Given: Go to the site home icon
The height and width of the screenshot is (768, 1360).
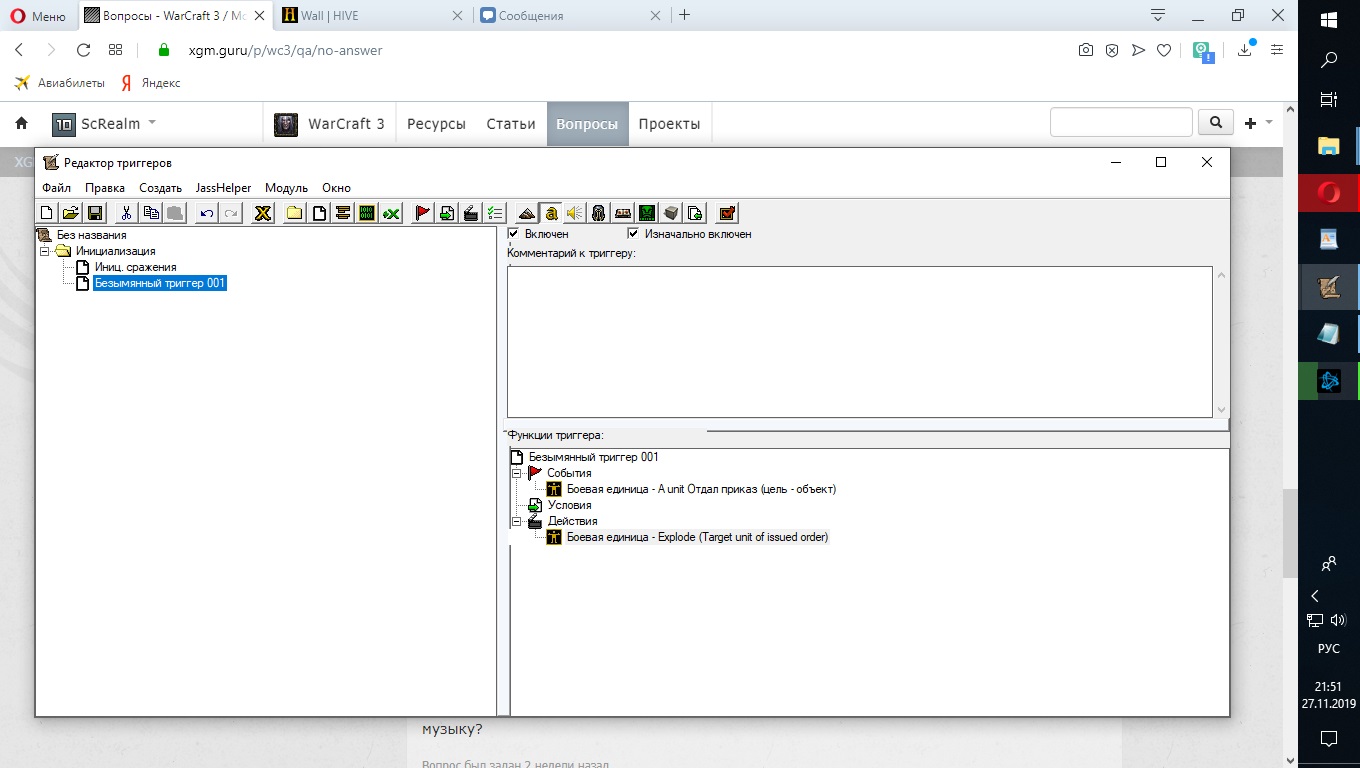Looking at the screenshot, I should point(21,124).
